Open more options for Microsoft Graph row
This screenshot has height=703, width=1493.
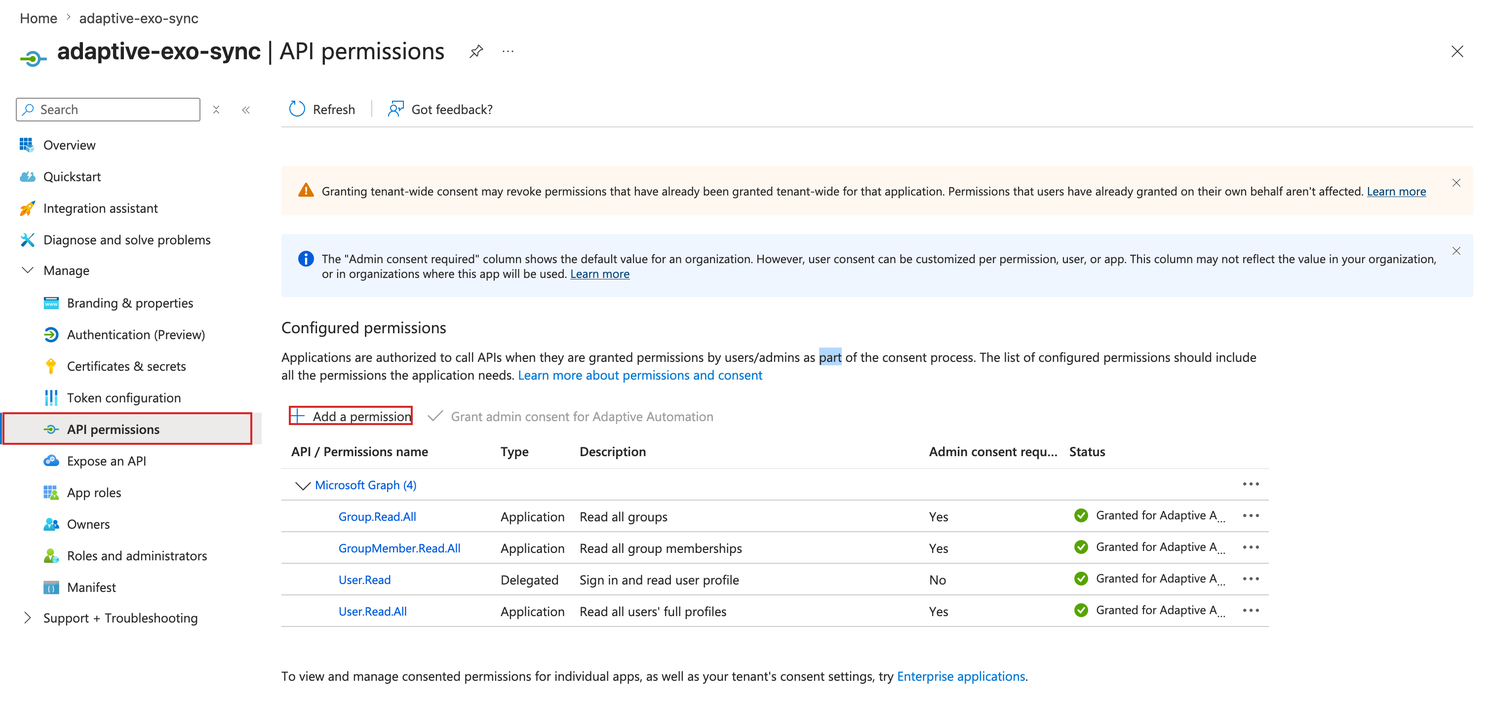[1251, 484]
